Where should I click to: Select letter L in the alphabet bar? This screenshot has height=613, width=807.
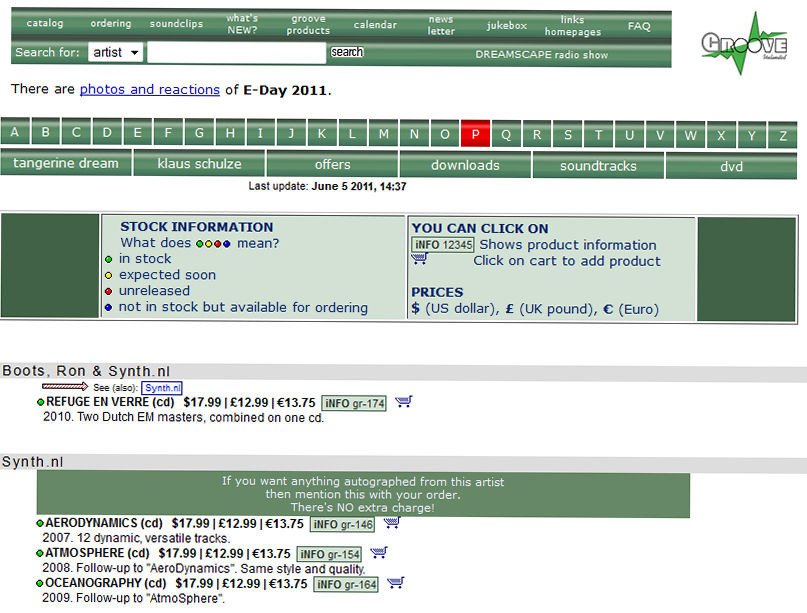coord(352,134)
